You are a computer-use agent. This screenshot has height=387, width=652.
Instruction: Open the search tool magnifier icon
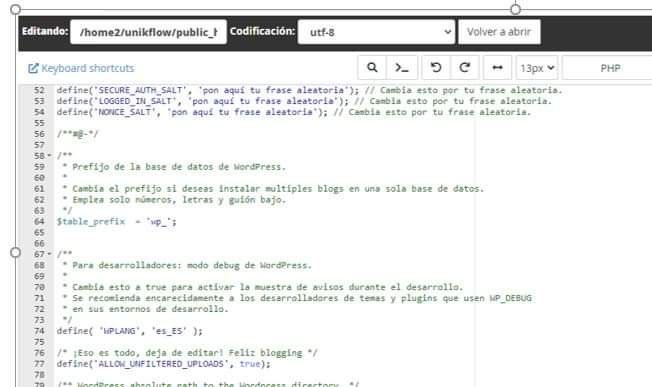coord(372,67)
